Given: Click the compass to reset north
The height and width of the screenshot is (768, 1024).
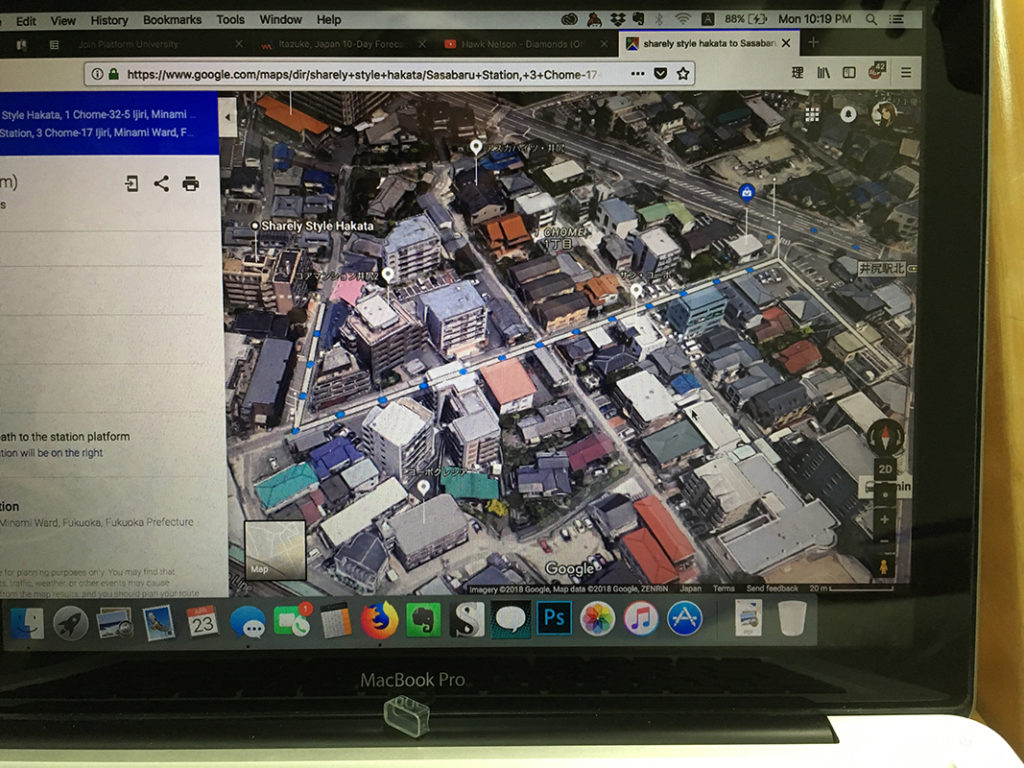Looking at the screenshot, I should click(x=885, y=437).
